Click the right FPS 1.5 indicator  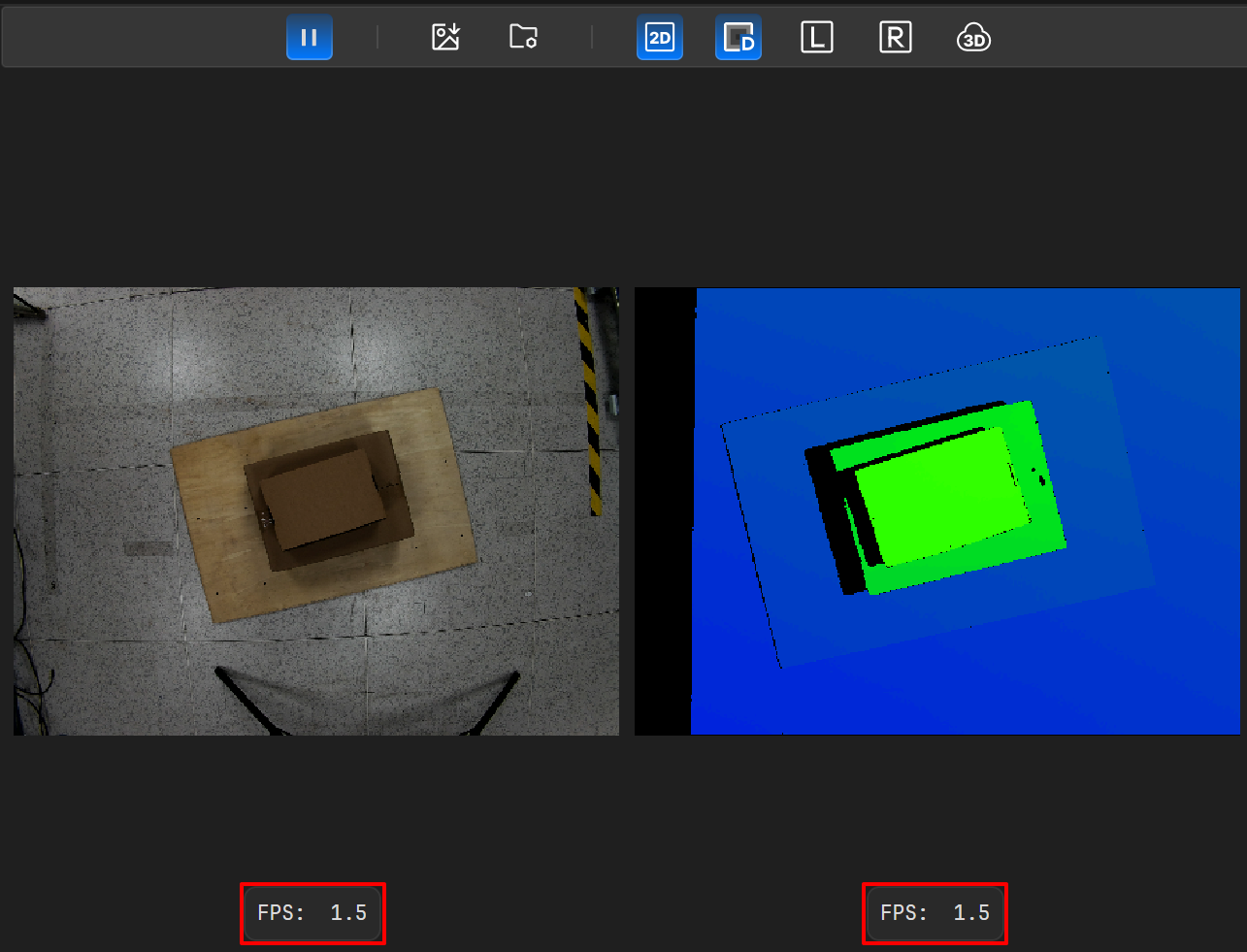935,913
